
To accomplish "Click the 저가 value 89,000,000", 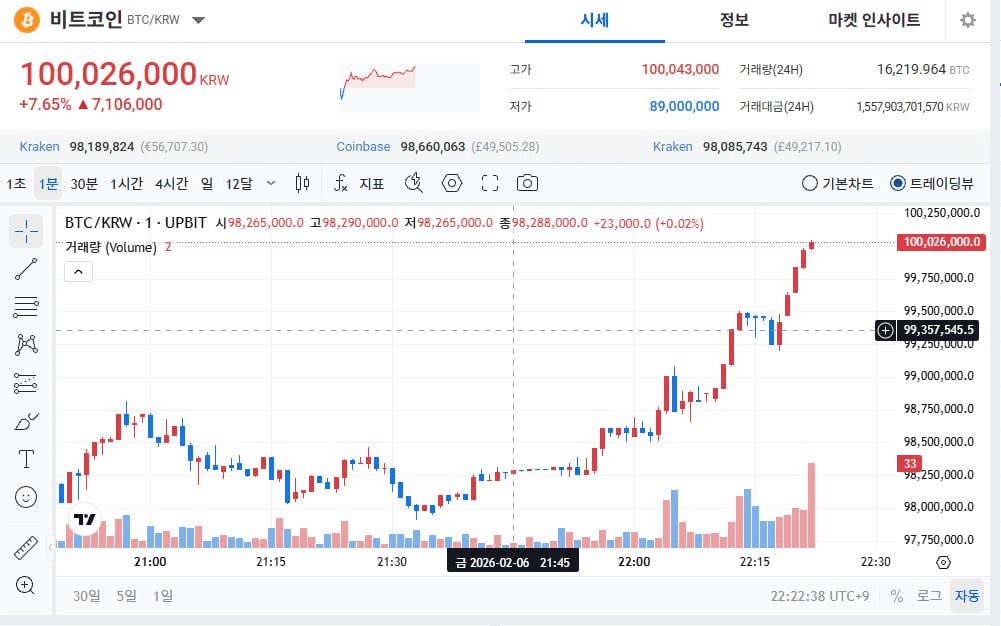I will coord(684,107).
